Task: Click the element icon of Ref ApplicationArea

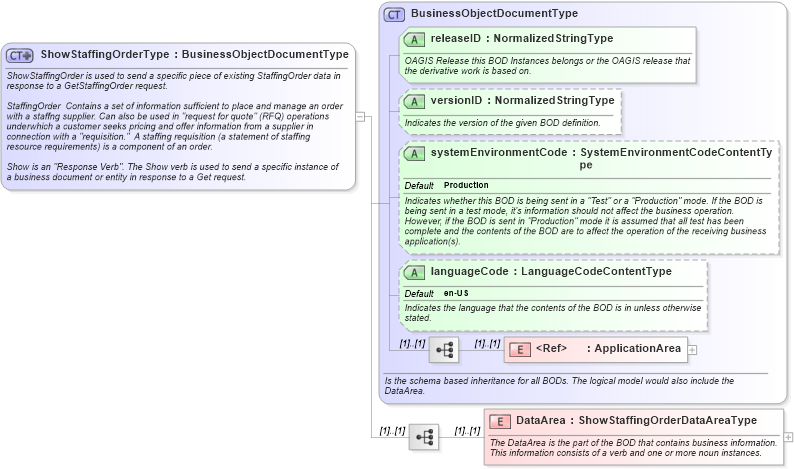Action: pos(520,349)
